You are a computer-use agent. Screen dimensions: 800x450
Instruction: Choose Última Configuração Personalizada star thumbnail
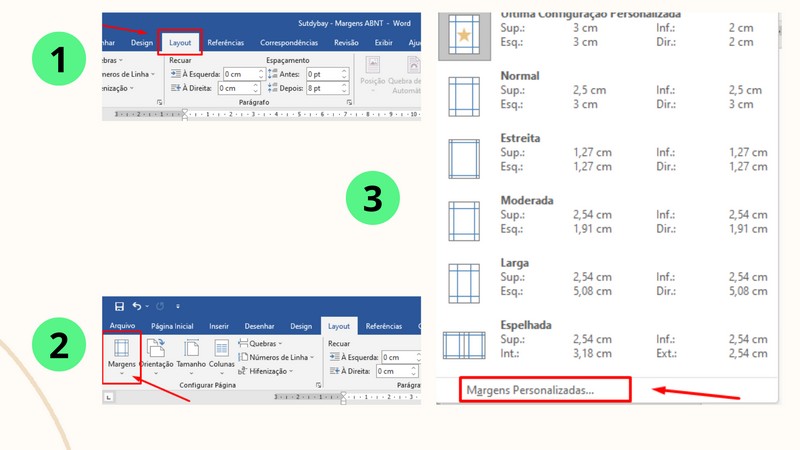[464, 35]
